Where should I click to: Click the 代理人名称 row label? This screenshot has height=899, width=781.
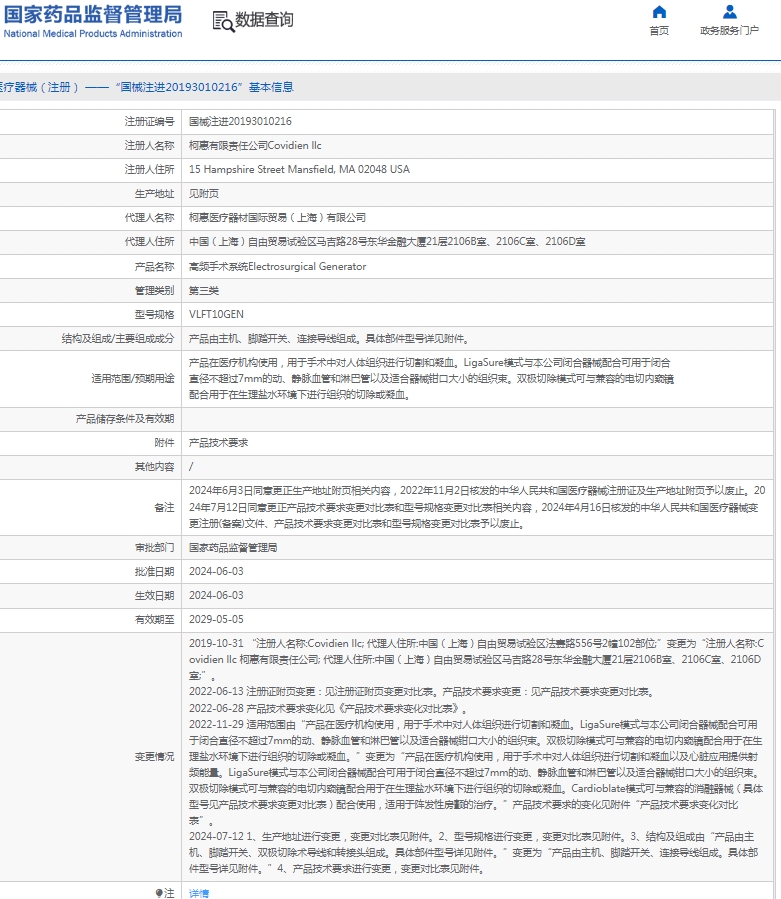pos(149,218)
